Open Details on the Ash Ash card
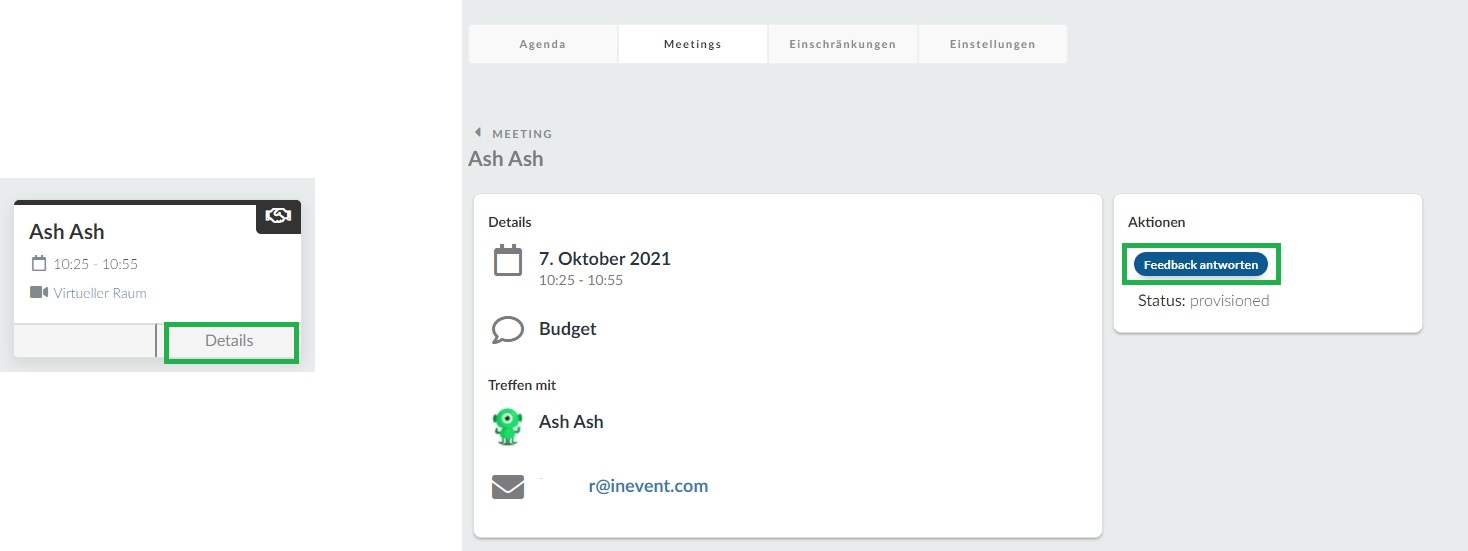This screenshot has width=1468, height=551. (229, 341)
